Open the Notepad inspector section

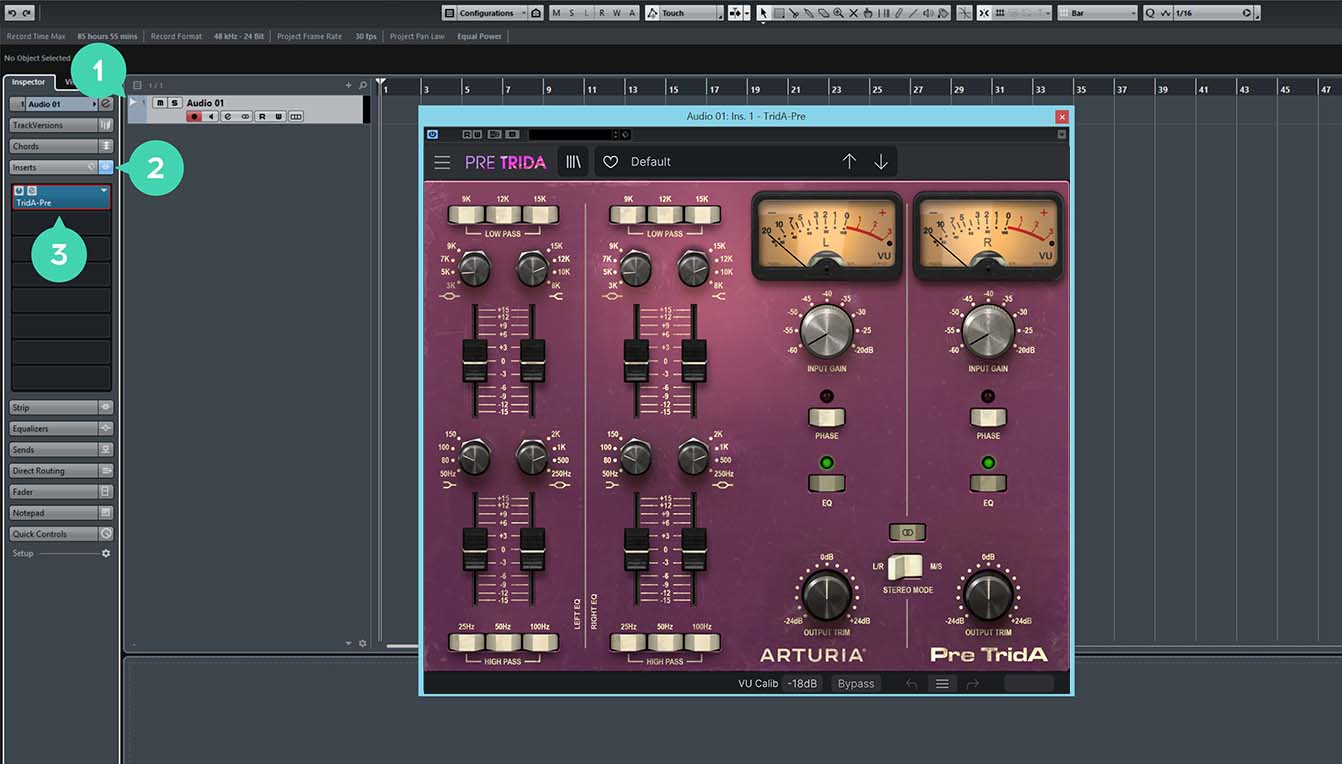pyautogui.click(x=60, y=513)
